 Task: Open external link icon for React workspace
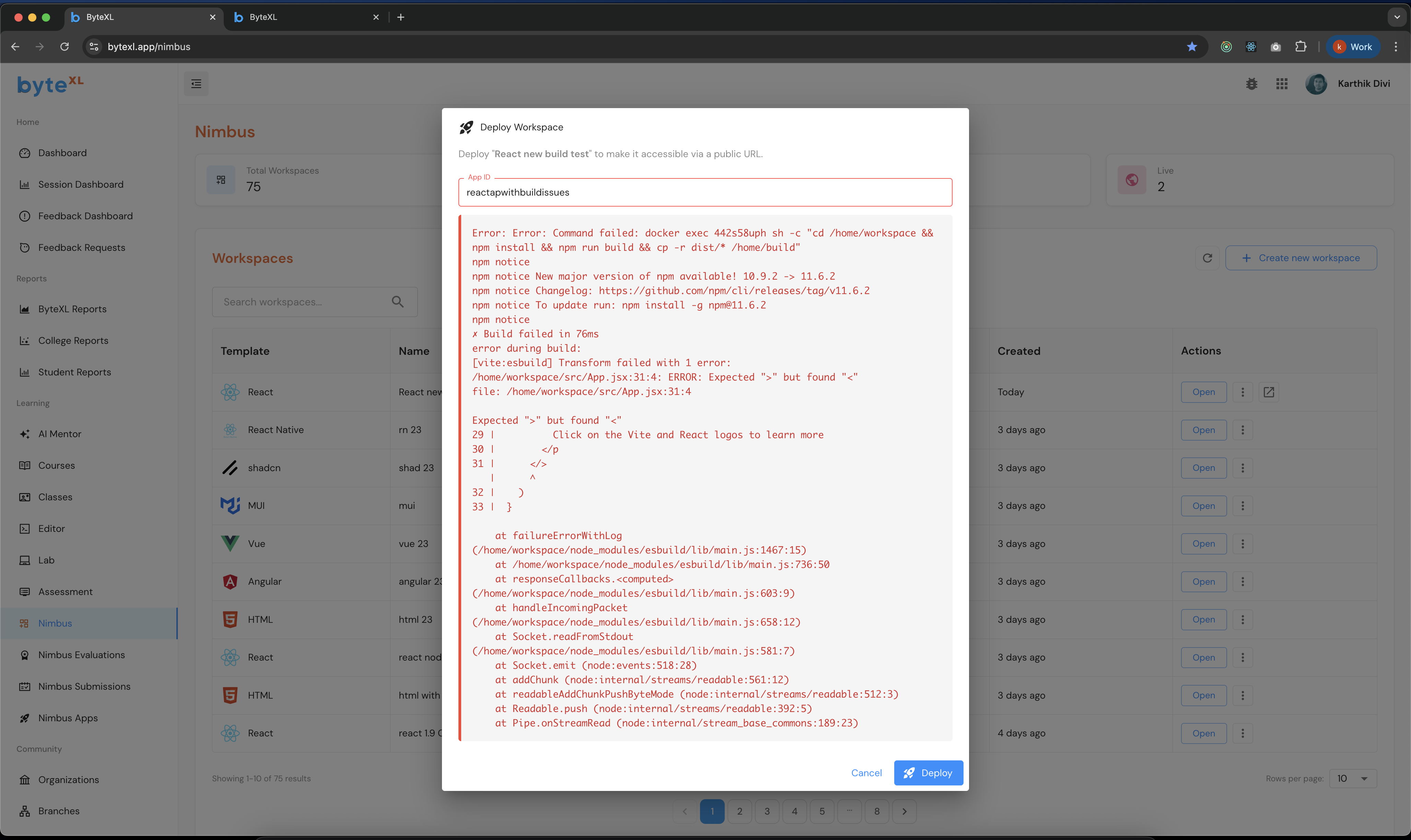[x=1268, y=392]
